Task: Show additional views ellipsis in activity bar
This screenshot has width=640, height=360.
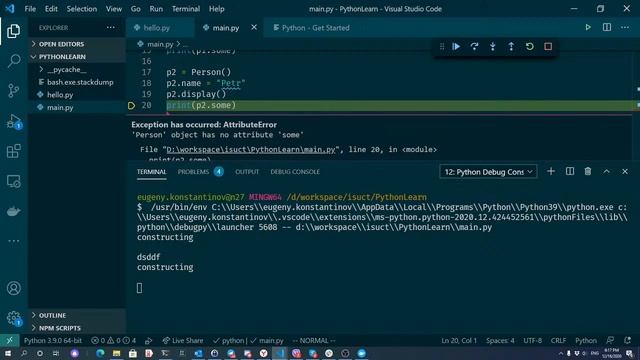Action: point(13,241)
